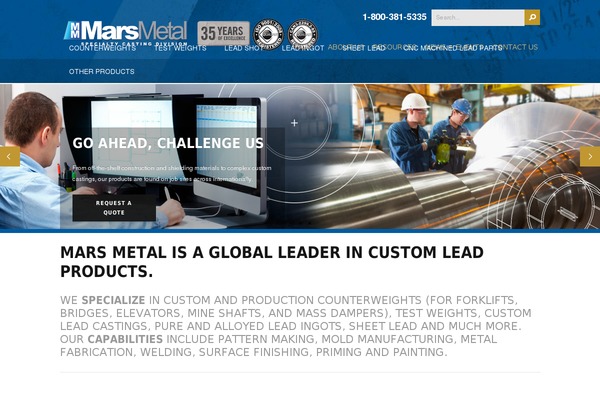
Task: Click the bold word SPECIALIZE
Action: [113, 300]
